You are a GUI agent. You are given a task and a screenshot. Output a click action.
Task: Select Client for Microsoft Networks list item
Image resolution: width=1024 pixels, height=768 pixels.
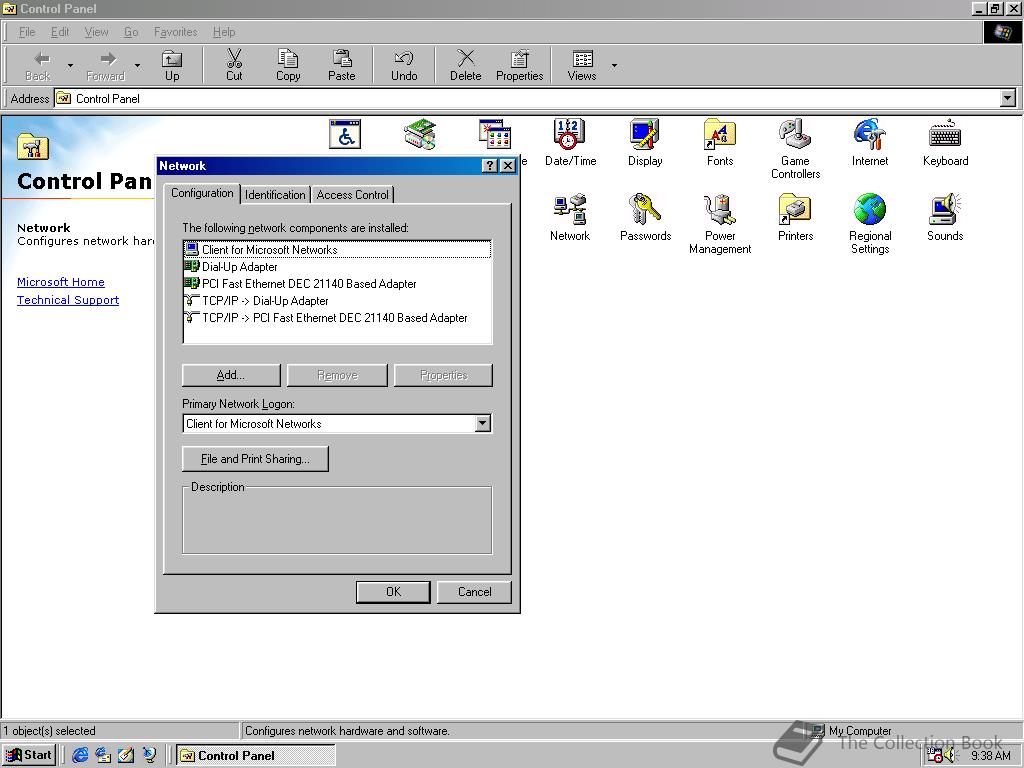pyautogui.click(x=337, y=249)
